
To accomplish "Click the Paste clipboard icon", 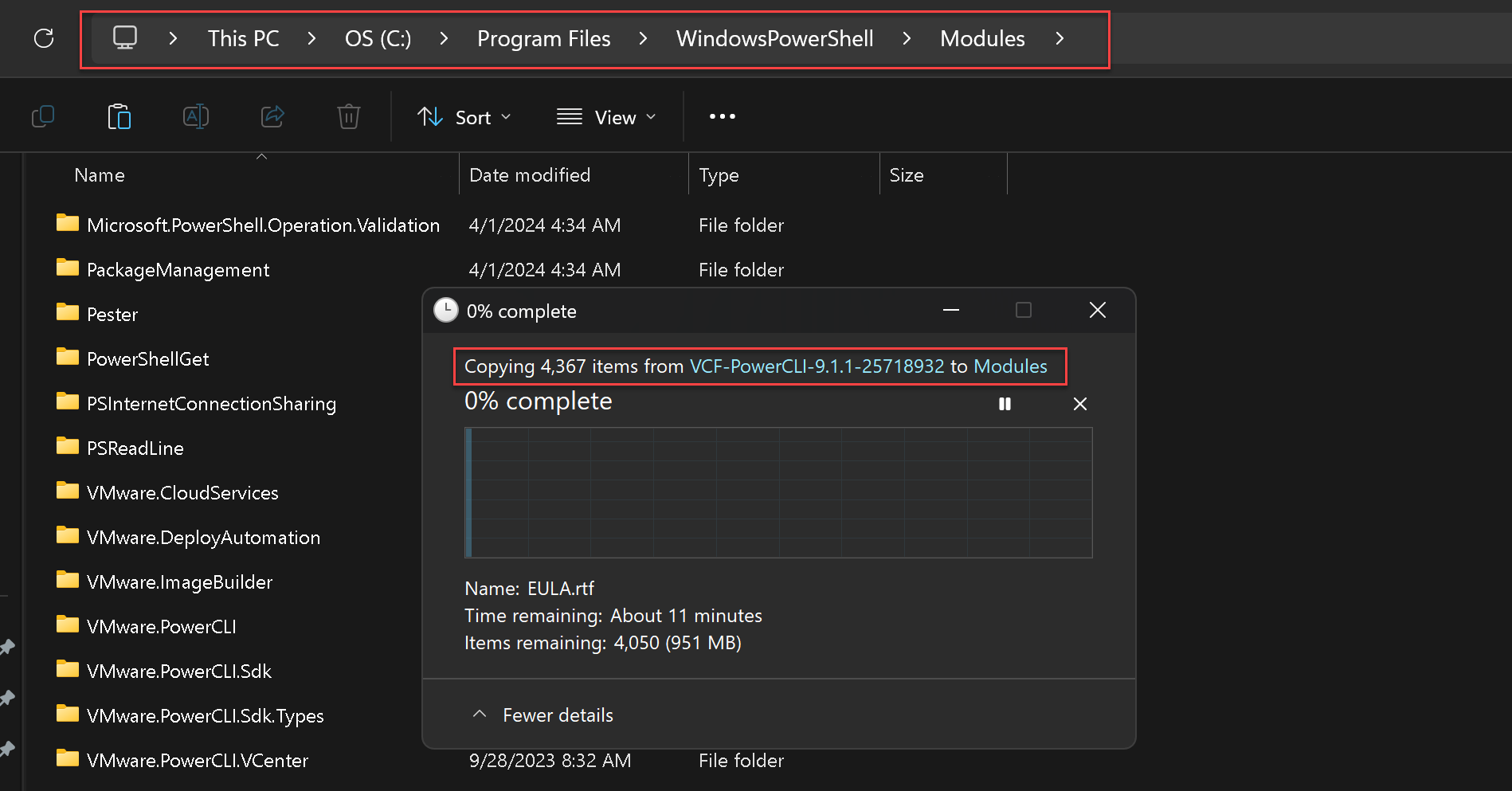I will 119,117.
